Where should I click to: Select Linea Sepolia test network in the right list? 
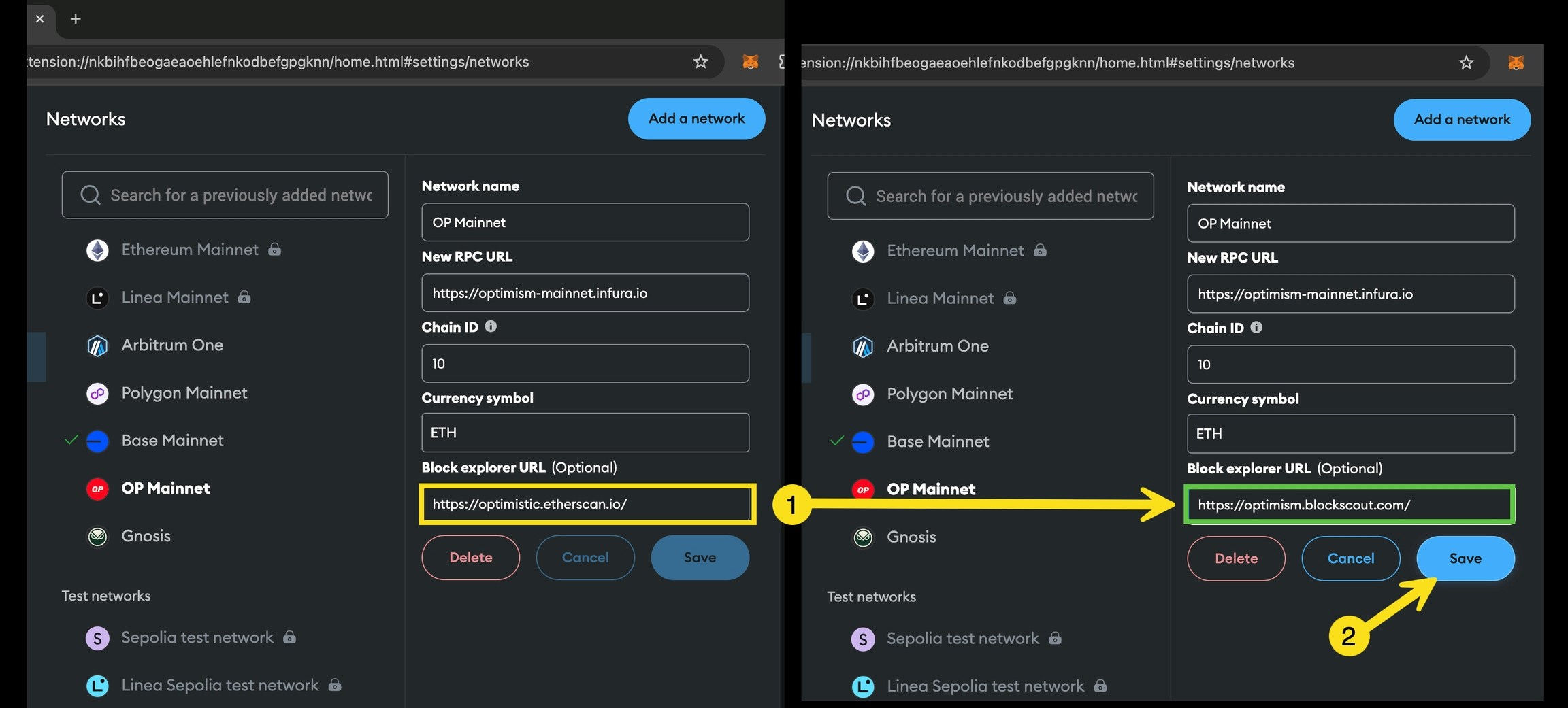coord(985,686)
